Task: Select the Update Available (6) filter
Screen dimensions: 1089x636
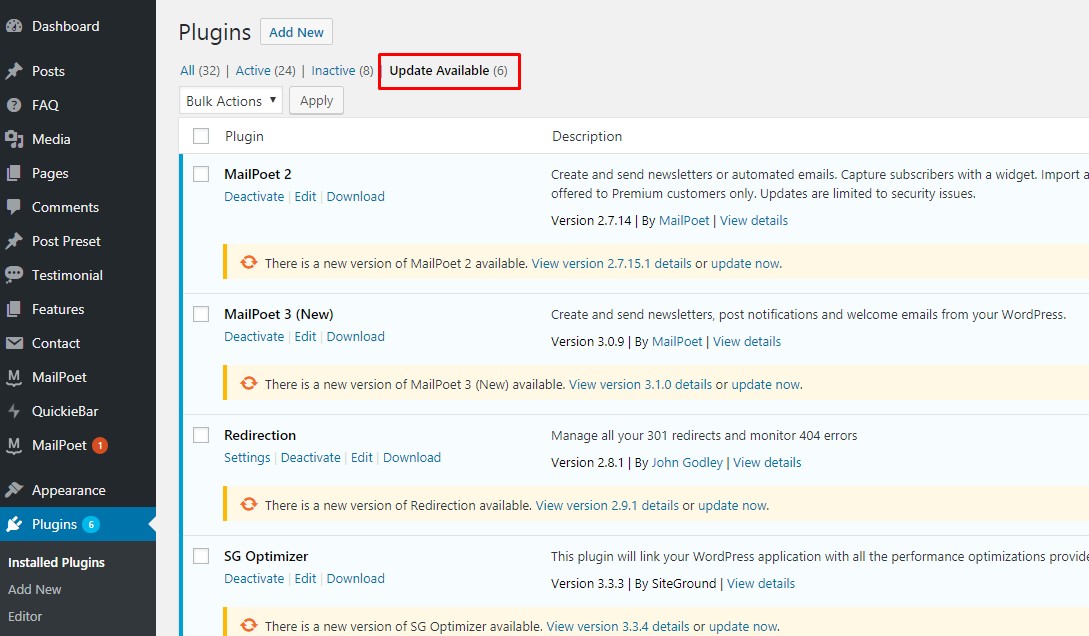Action: coord(448,70)
